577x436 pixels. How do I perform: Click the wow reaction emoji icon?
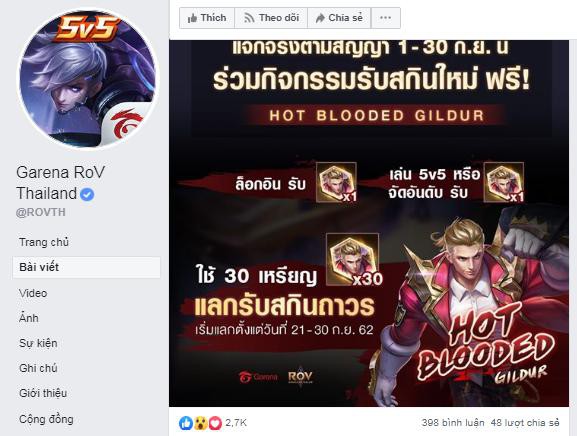[x=201, y=423]
